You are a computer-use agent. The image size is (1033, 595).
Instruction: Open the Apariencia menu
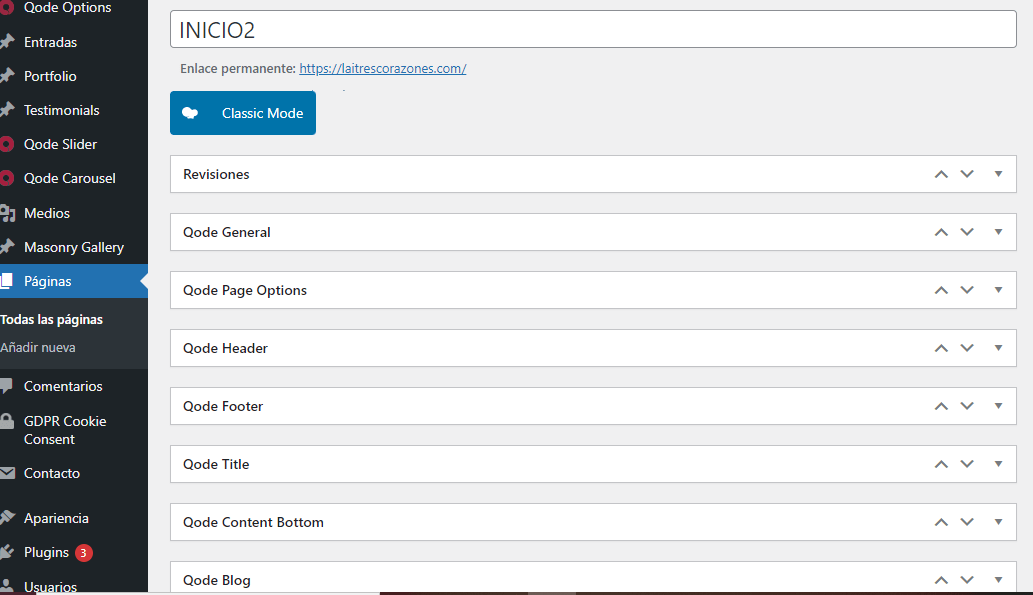[x=56, y=519]
